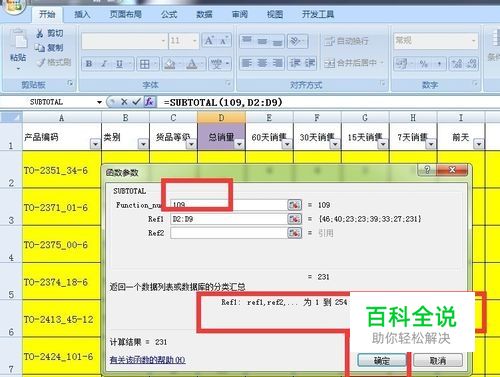
Task: Open the filter dropdown for 产品编码
Action: tap(95, 144)
